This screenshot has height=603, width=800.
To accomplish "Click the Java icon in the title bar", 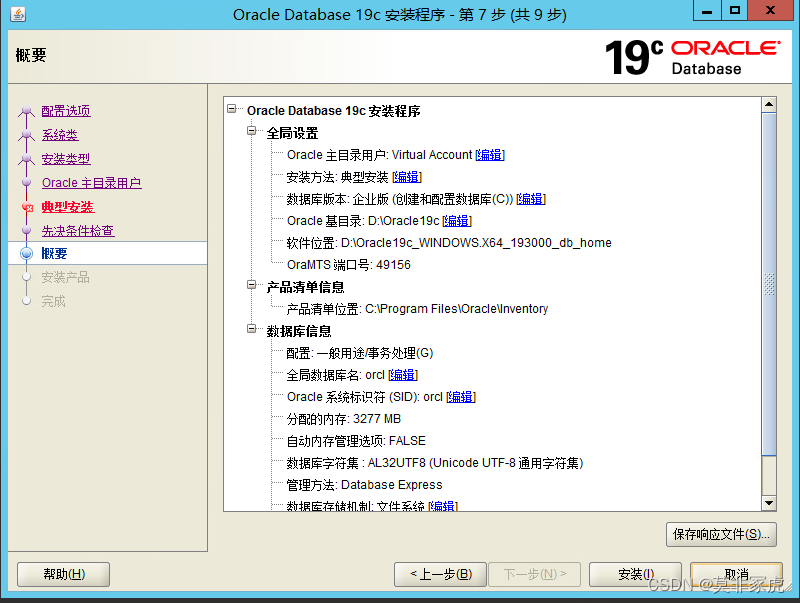I will pos(18,14).
